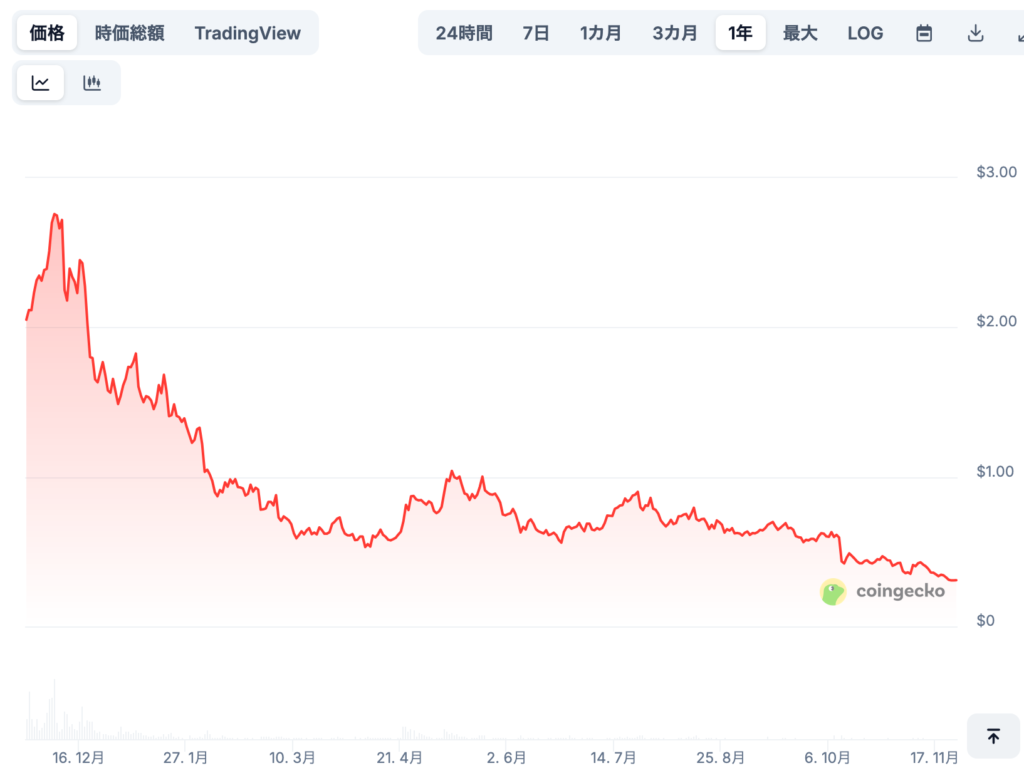This screenshot has height=783, width=1024.
Task: Select the 24時間 time range
Action: pos(463,32)
